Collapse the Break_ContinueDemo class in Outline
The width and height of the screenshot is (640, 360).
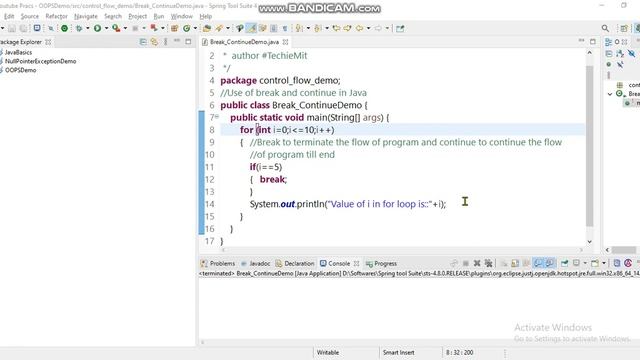coord(610,94)
